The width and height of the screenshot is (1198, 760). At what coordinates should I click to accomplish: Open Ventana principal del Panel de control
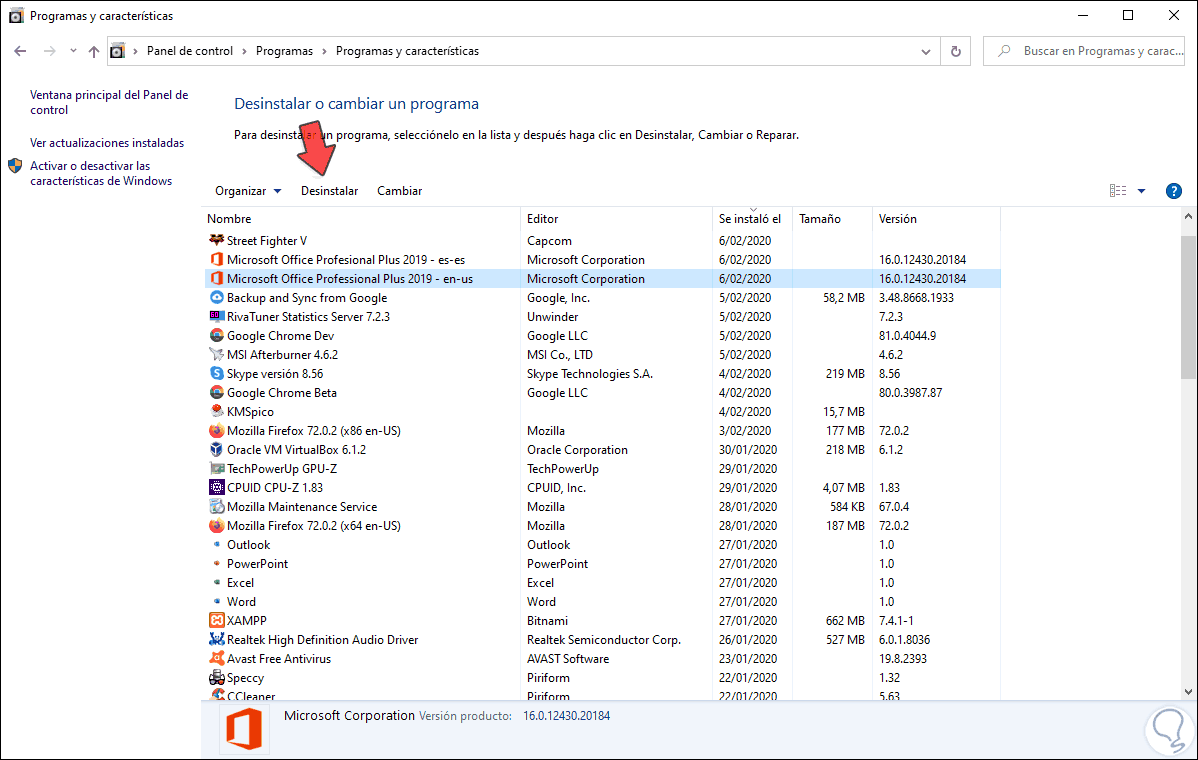(109, 102)
